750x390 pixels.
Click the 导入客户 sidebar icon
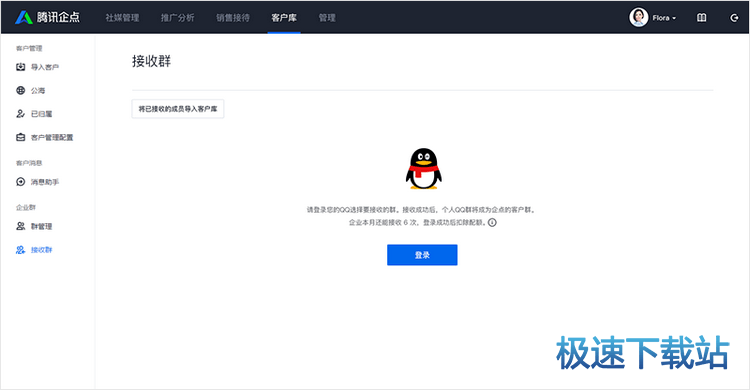coord(21,67)
